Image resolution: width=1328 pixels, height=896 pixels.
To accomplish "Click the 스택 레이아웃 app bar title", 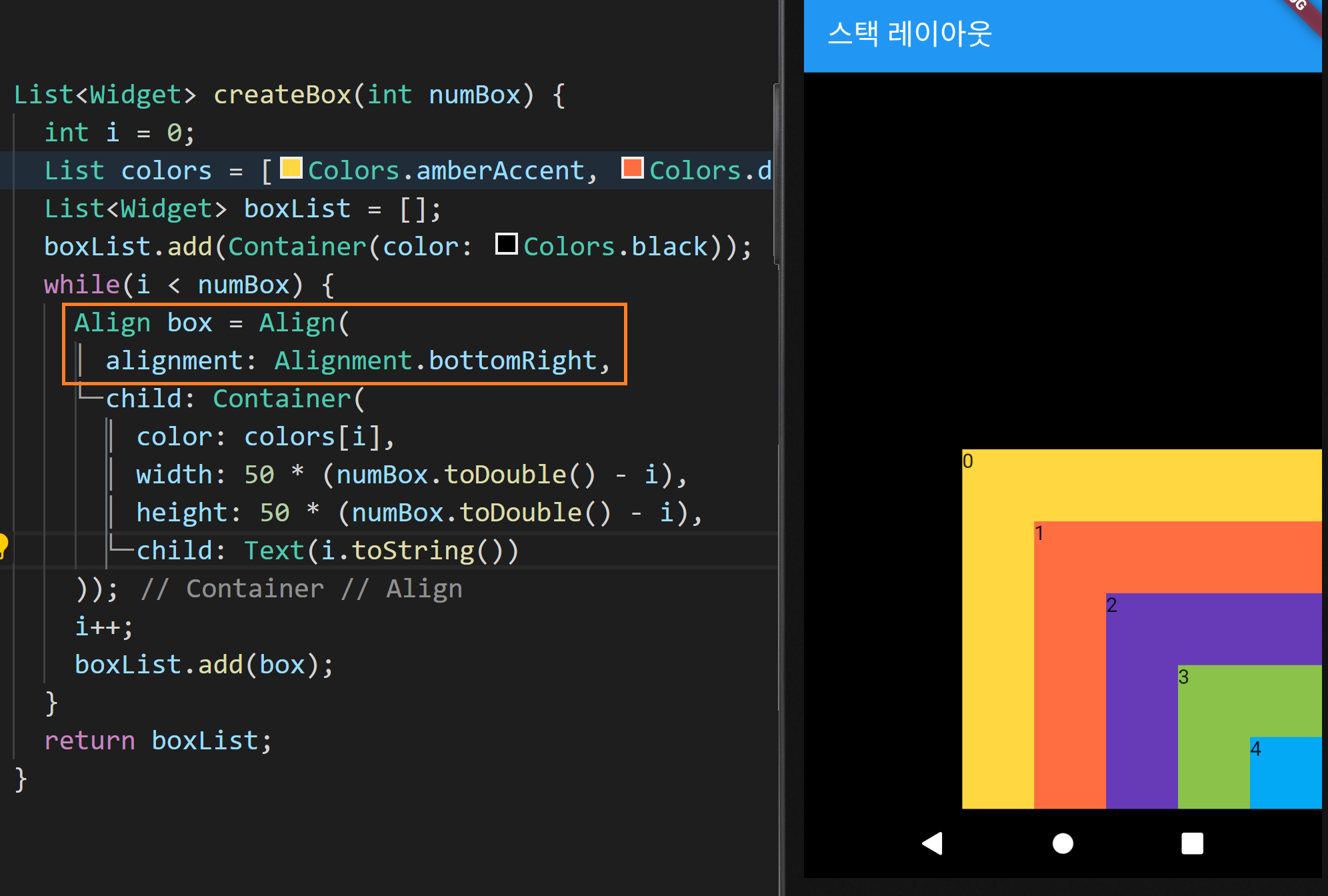I will pyautogui.click(x=909, y=34).
